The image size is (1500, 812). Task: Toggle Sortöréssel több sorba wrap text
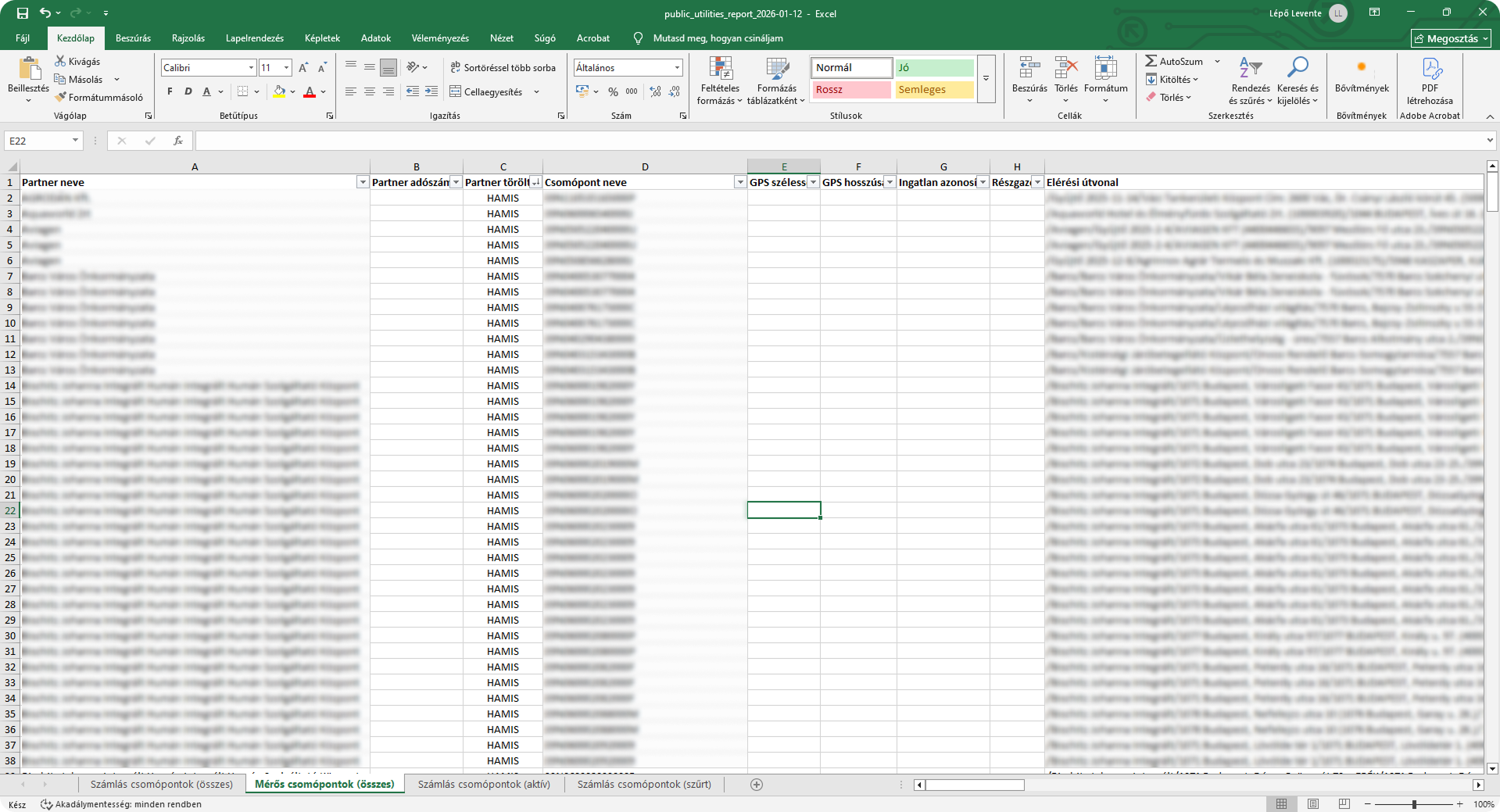click(x=503, y=68)
